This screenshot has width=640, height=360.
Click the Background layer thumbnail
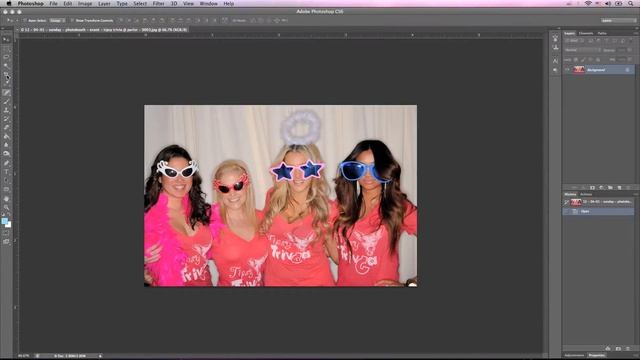[x=579, y=70]
